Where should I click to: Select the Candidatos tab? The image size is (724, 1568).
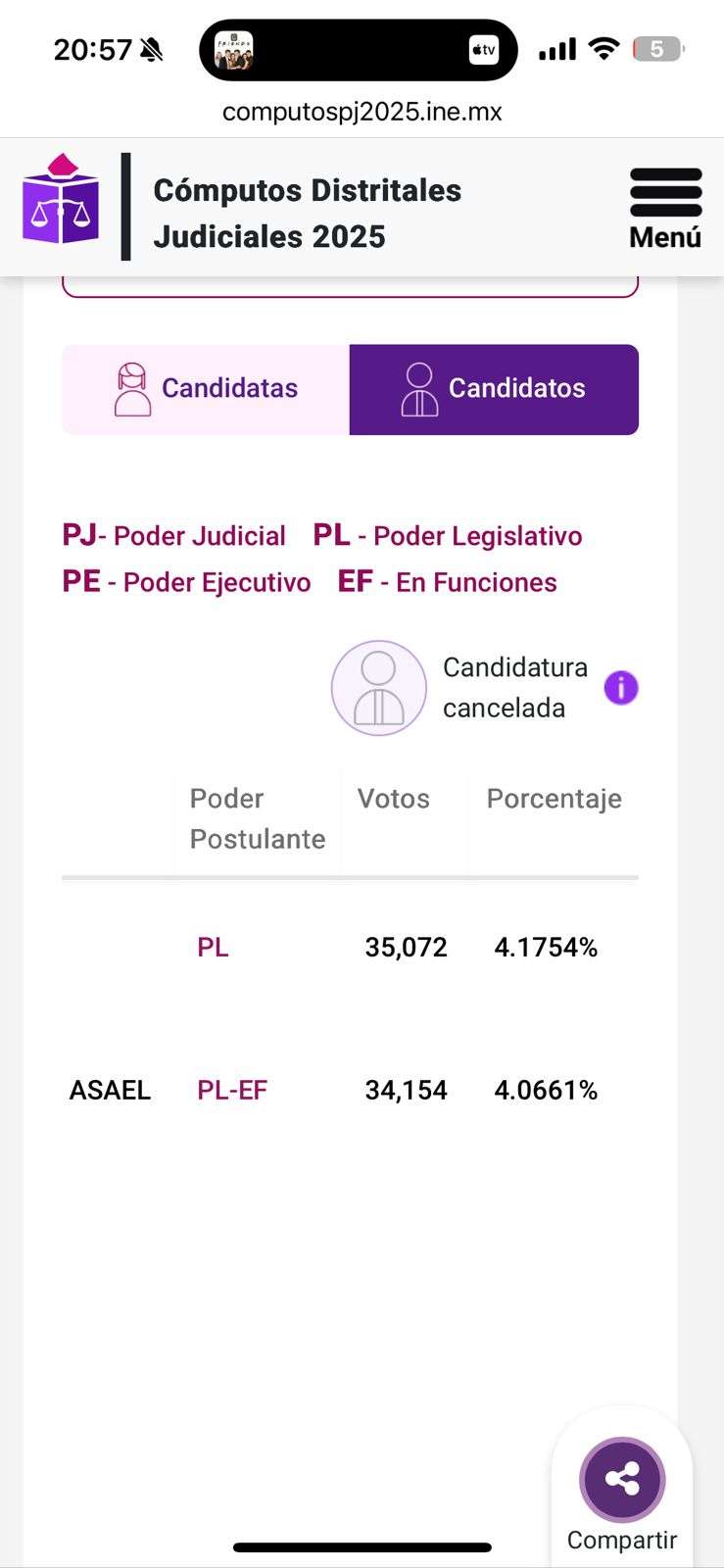(x=494, y=389)
